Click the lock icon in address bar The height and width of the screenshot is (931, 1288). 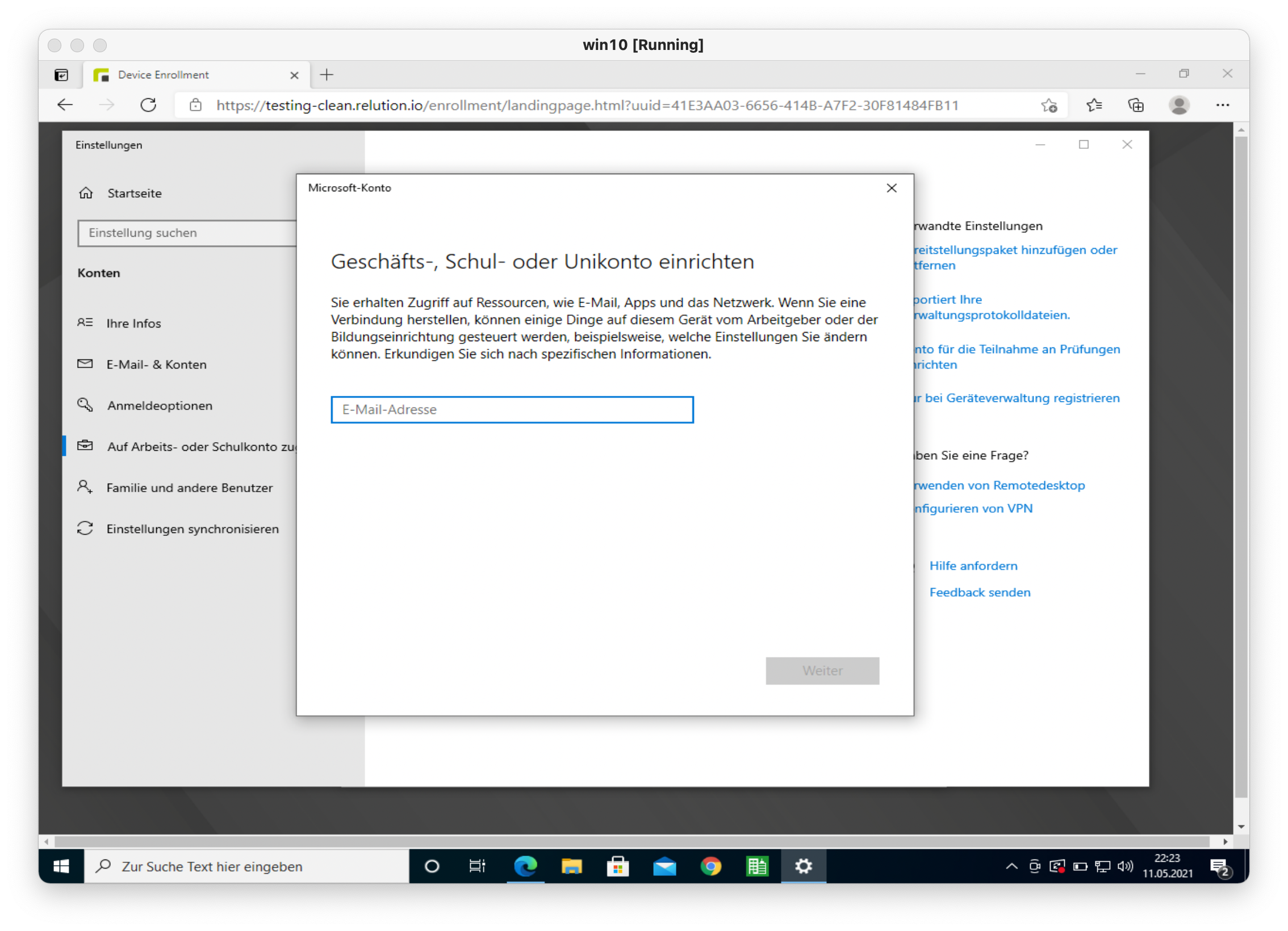(195, 105)
